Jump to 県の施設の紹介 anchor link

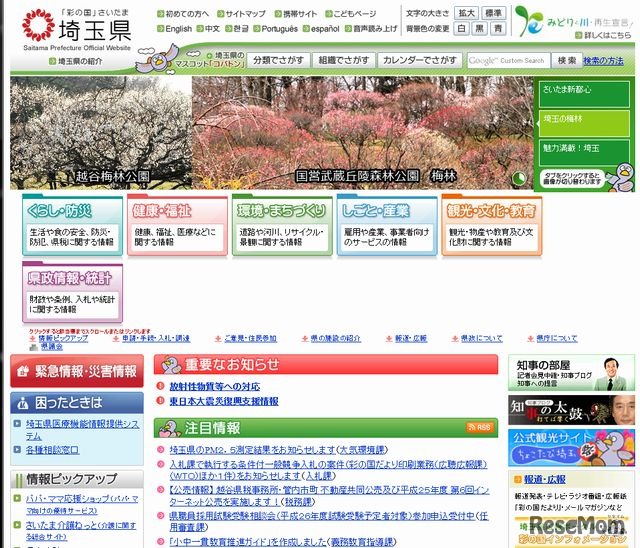[x=336, y=338]
